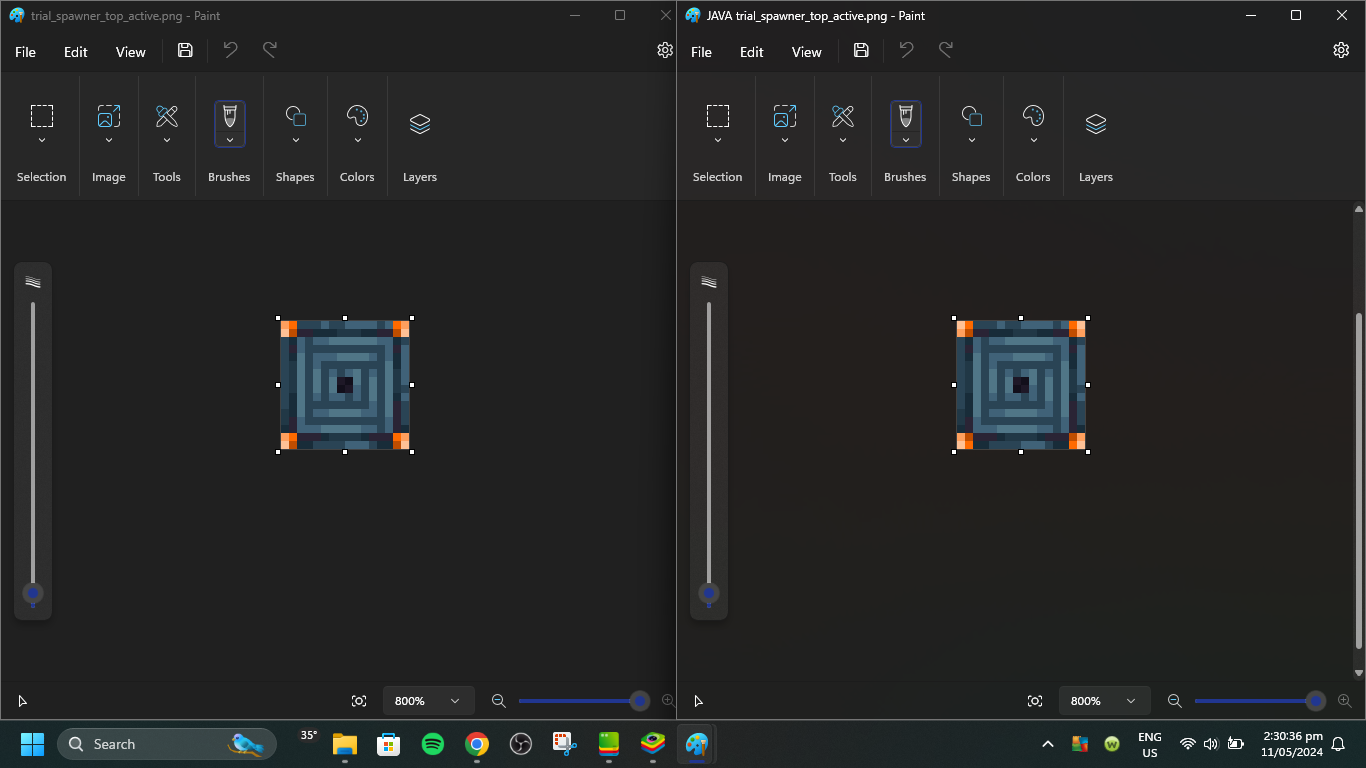This screenshot has width=1366, height=768.
Task: Open Settings gear in right Paint window
Action: 1341,51
